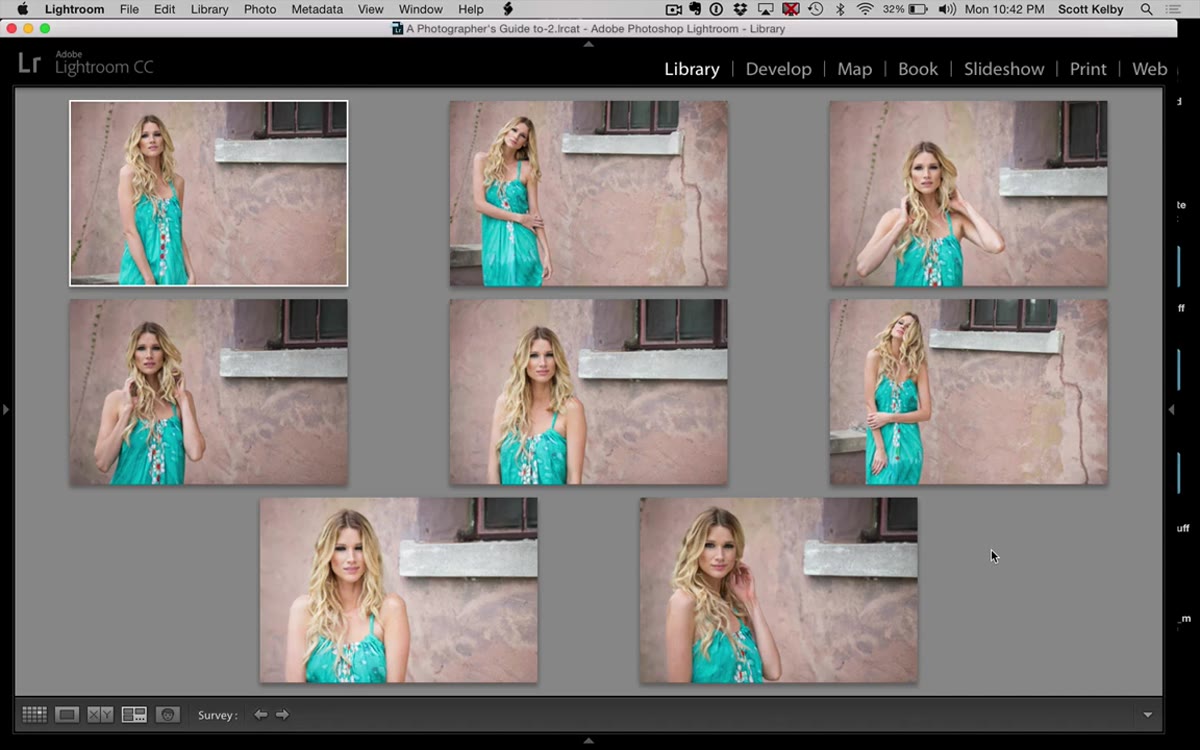Open the File menu
The image size is (1200, 750).
tap(129, 9)
